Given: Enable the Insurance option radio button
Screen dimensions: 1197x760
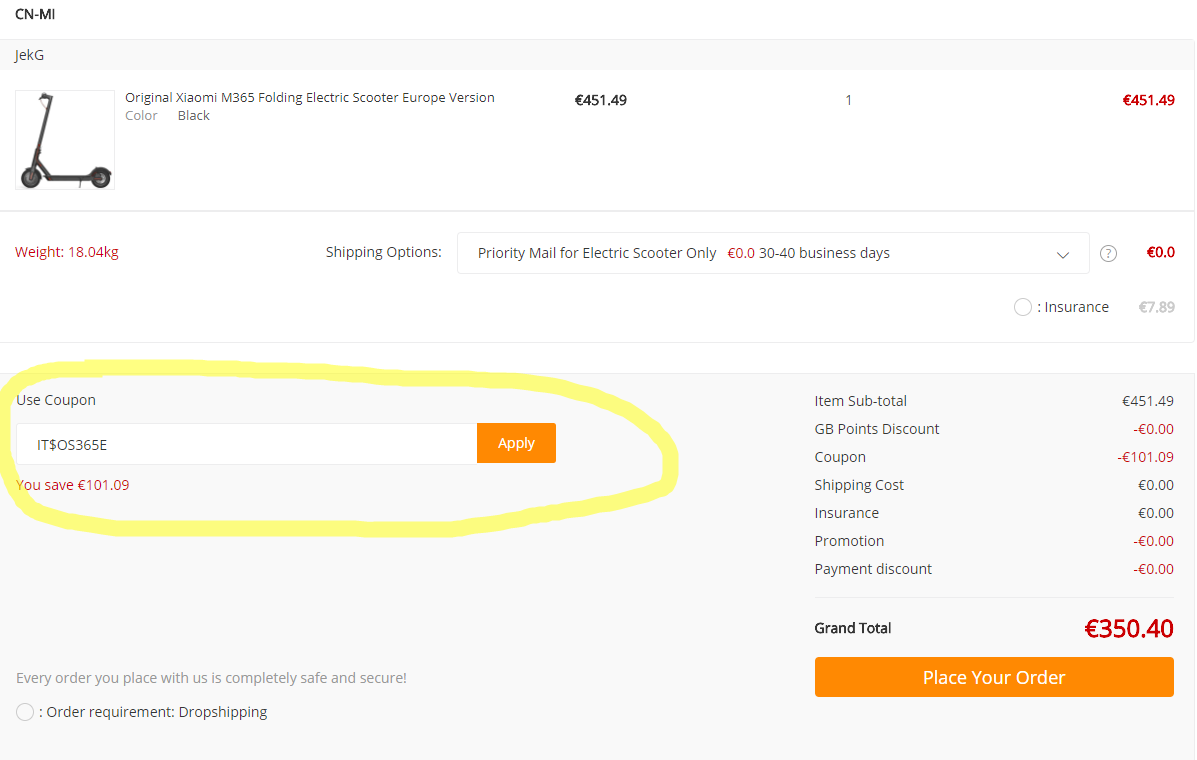Looking at the screenshot, I should pyautogui.click(x=1022, y=307).
